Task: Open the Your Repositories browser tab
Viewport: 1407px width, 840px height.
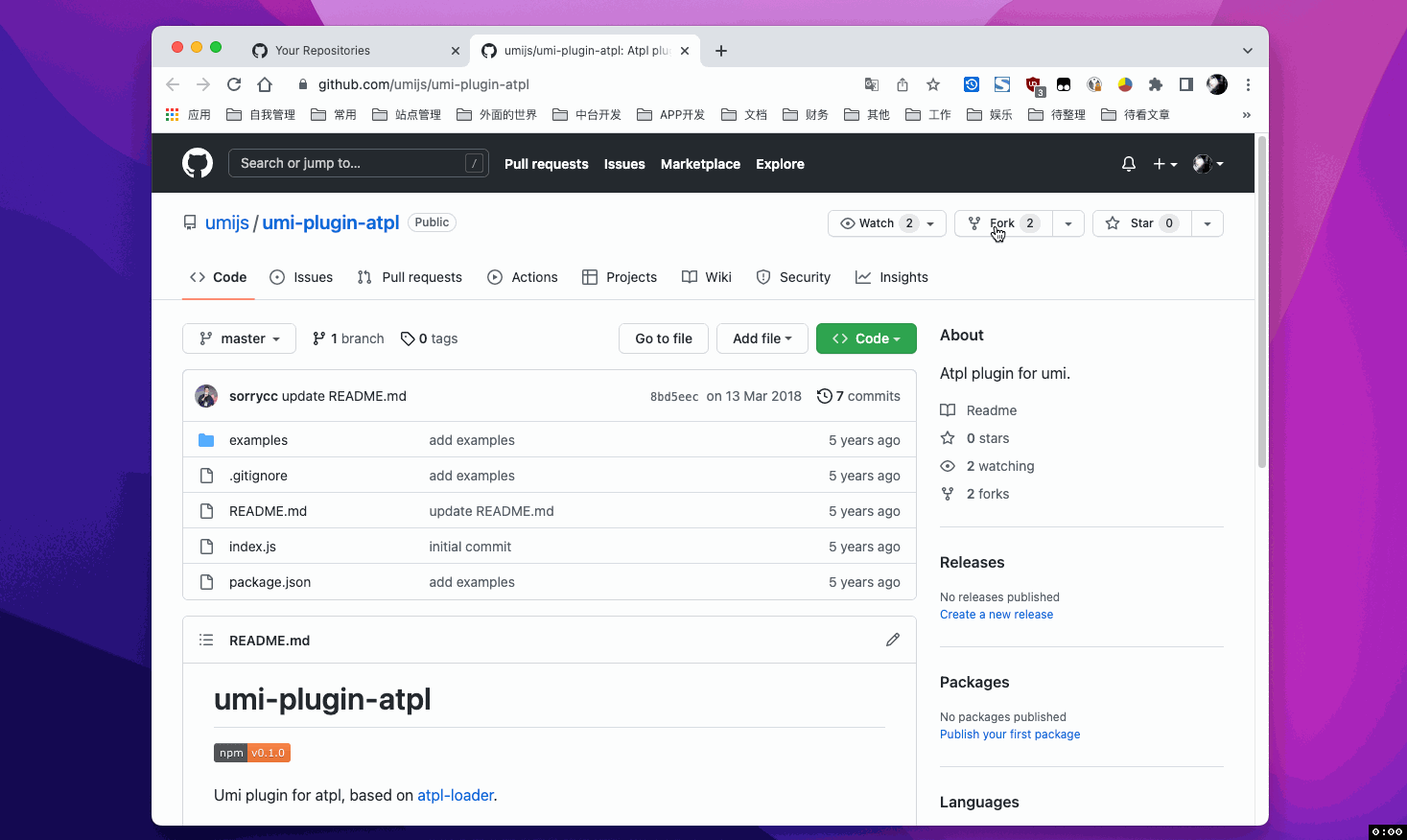Action: [322, 51]
